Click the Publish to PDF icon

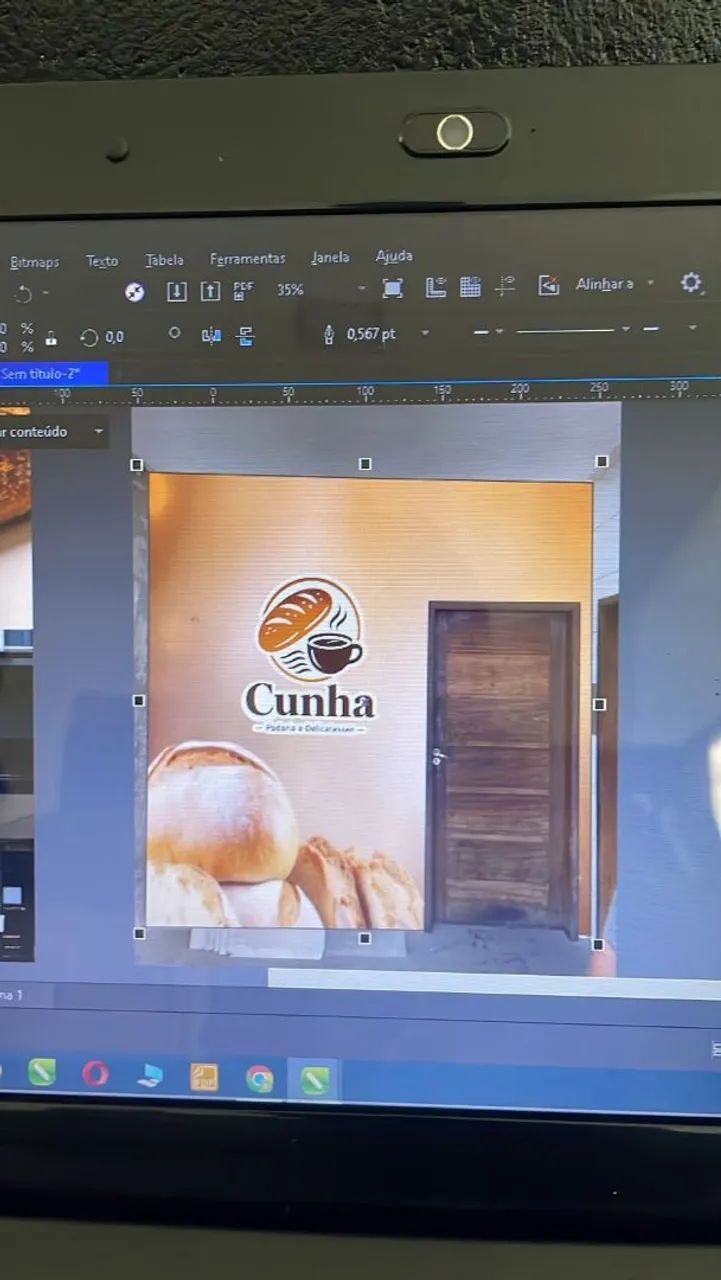coord(243,290)
